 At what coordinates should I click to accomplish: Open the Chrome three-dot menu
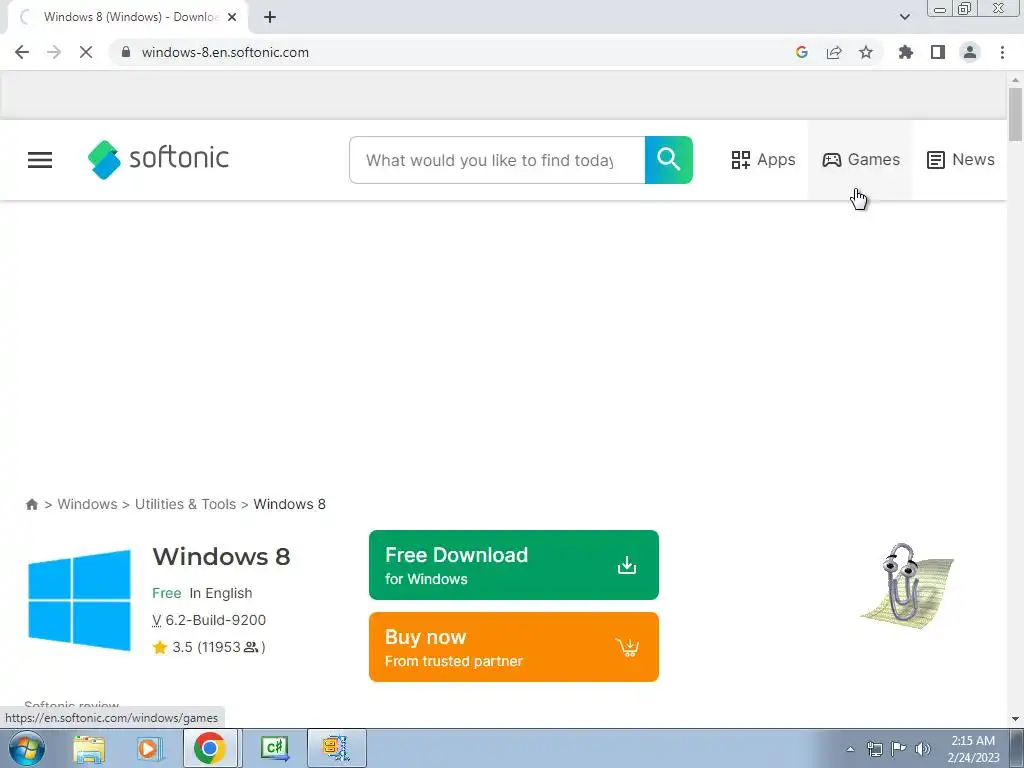[x=1002, y=52]
